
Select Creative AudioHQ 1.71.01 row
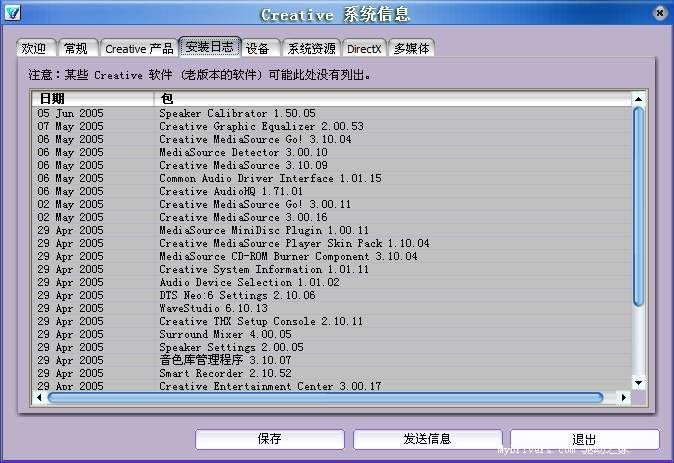[x=332, y=191]
